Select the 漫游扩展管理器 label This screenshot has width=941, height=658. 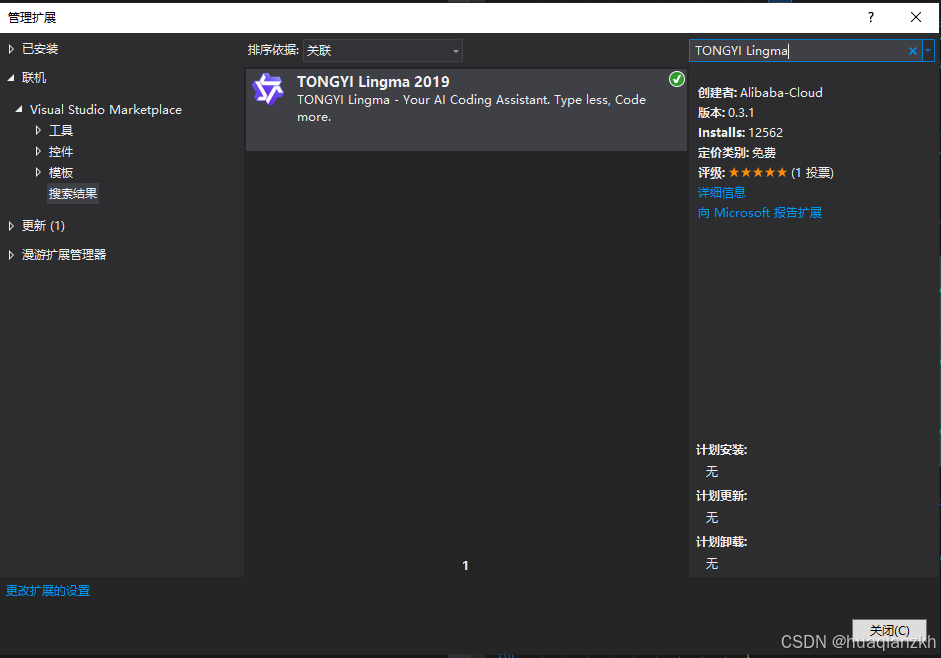(64, 255)
